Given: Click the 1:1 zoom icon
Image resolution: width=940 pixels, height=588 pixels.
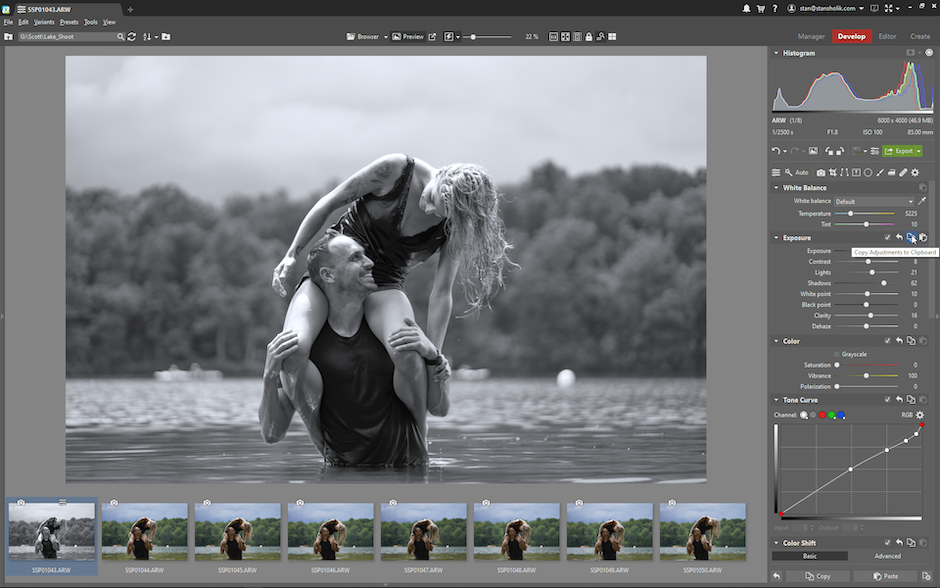Looking at the screenshot, I should tap(553, 37).
